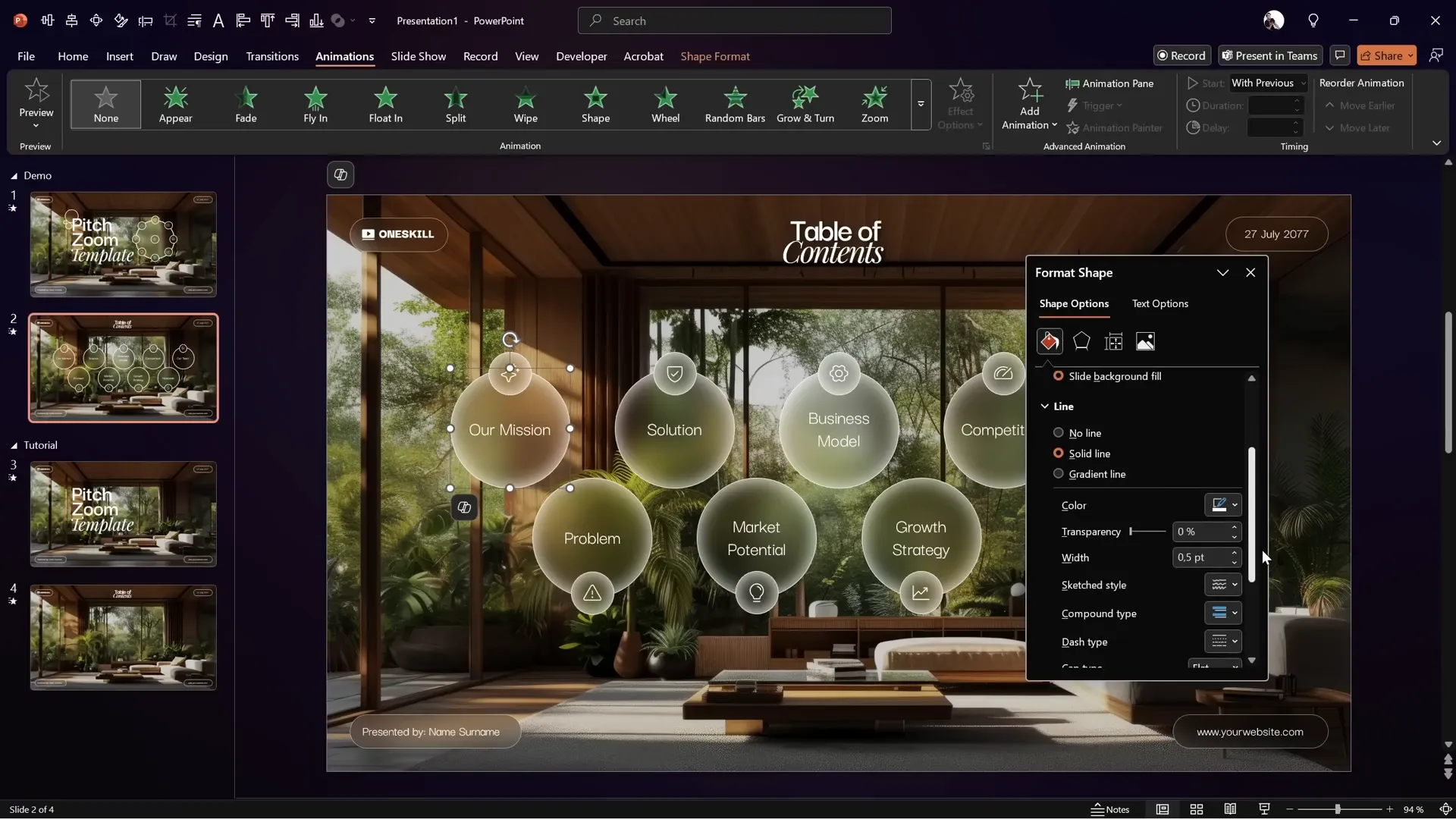The image size is (1456, 819).
Task: Apply the Fly In animation
Action: point(315,104)
